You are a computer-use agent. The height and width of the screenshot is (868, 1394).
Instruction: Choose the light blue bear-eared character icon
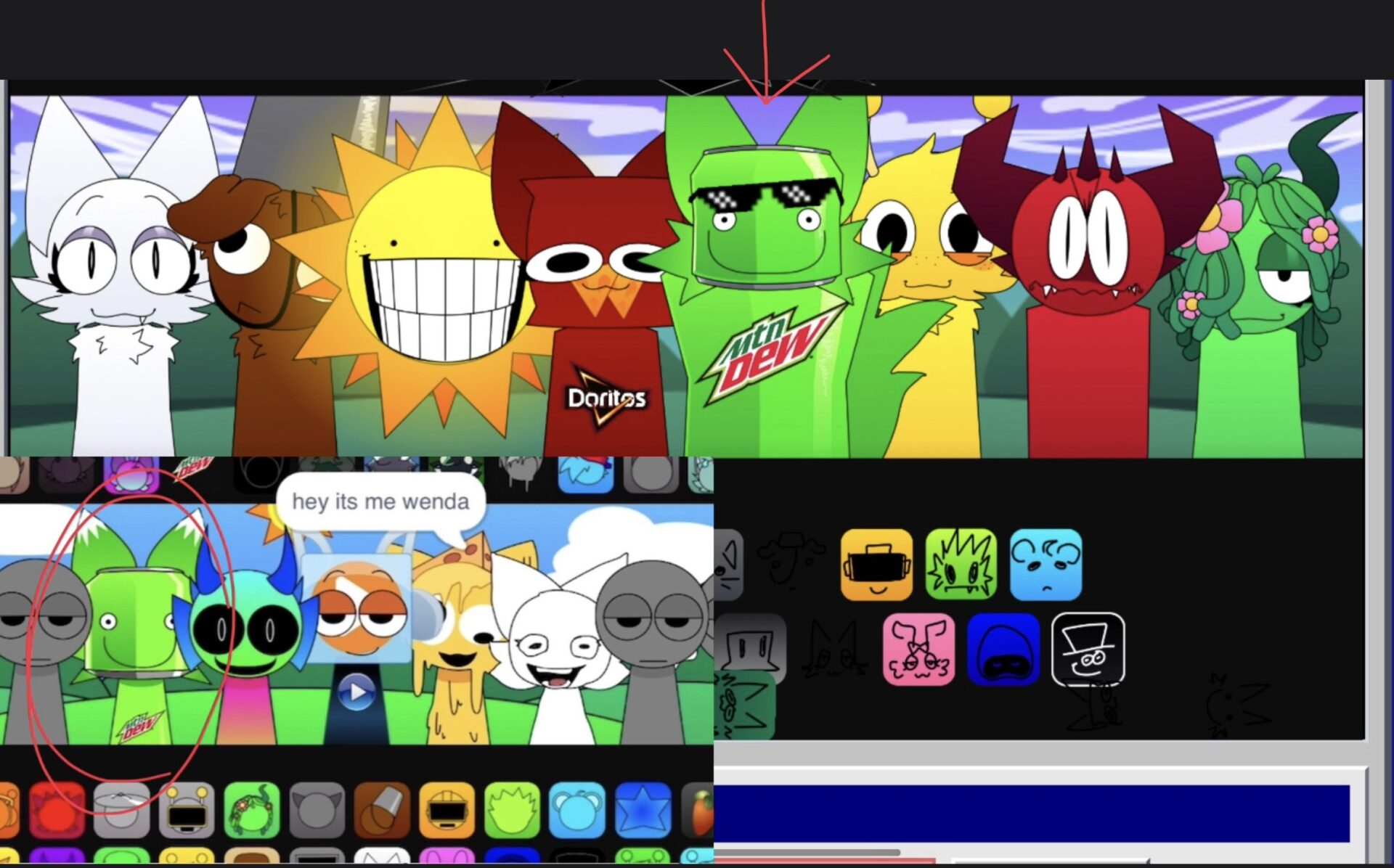[576, 810]
